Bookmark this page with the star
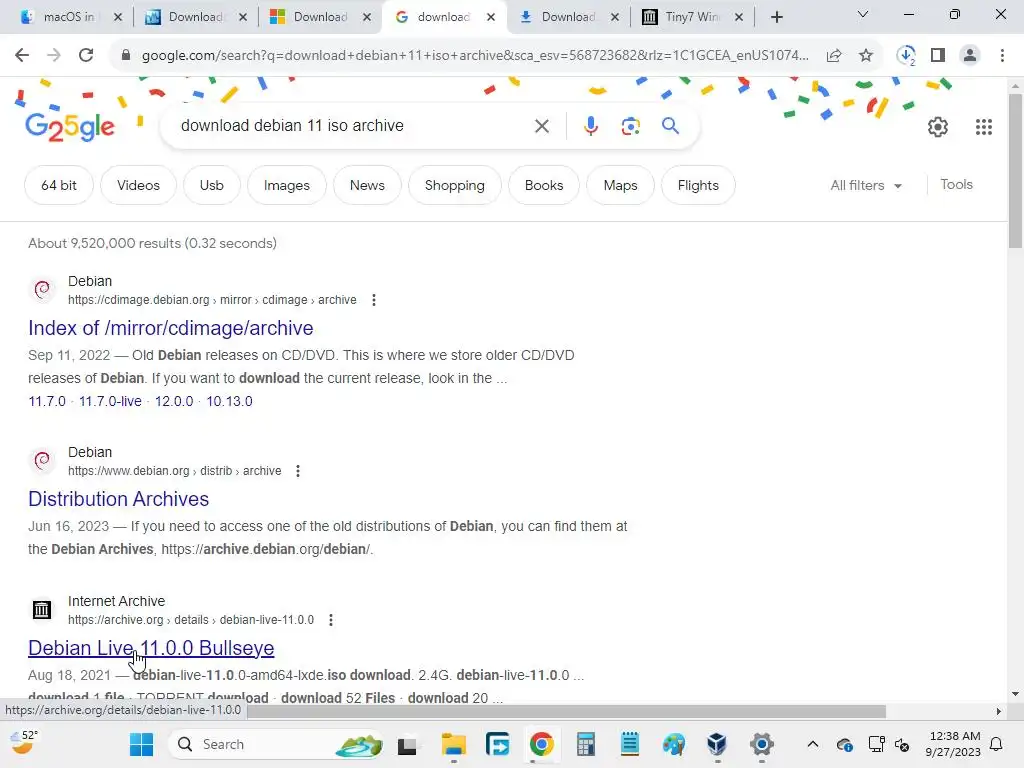 866,56
